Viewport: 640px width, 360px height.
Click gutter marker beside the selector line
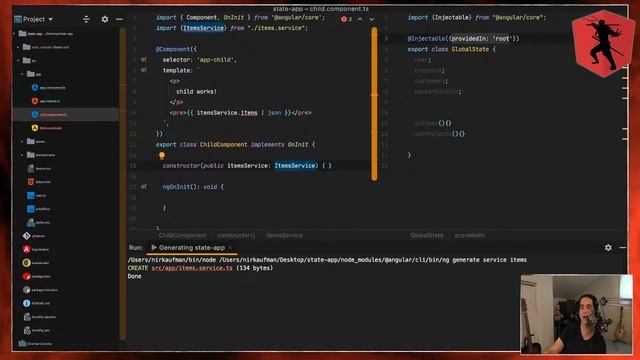144,60
